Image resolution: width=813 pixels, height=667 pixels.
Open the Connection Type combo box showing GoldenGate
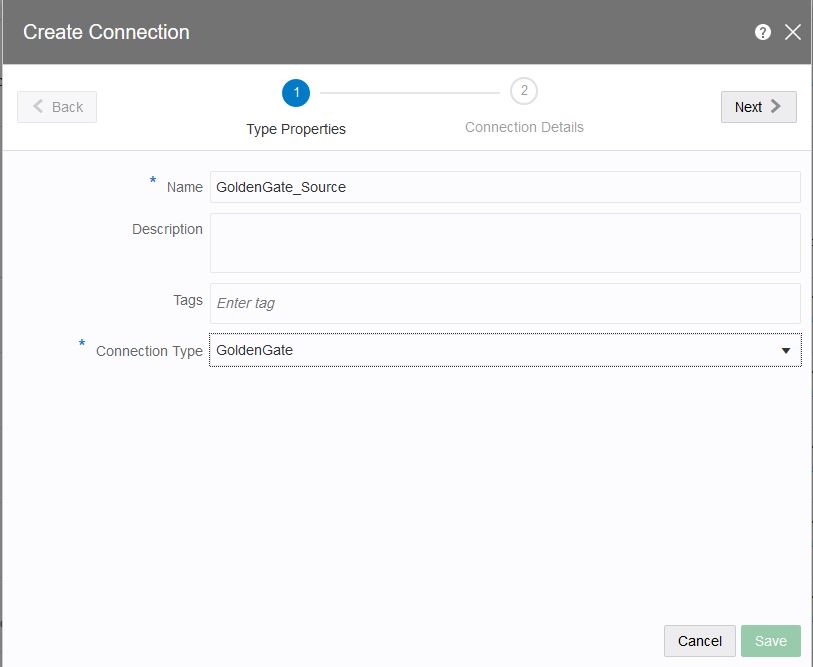pos(490,350)
